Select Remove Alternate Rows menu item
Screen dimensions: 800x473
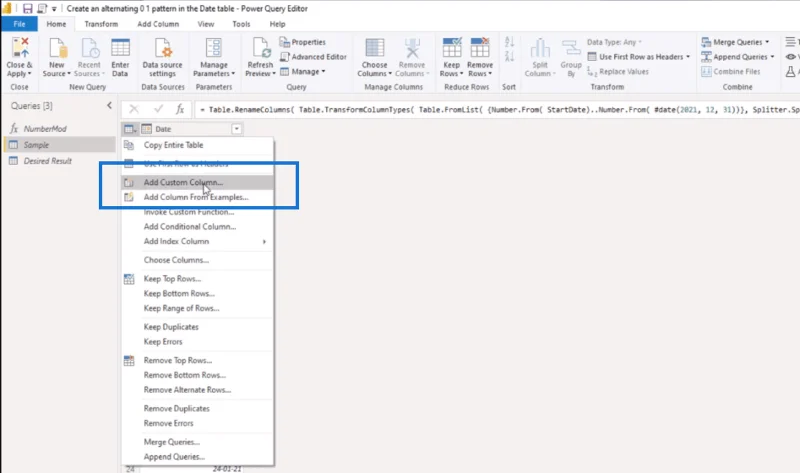point(197,390)
